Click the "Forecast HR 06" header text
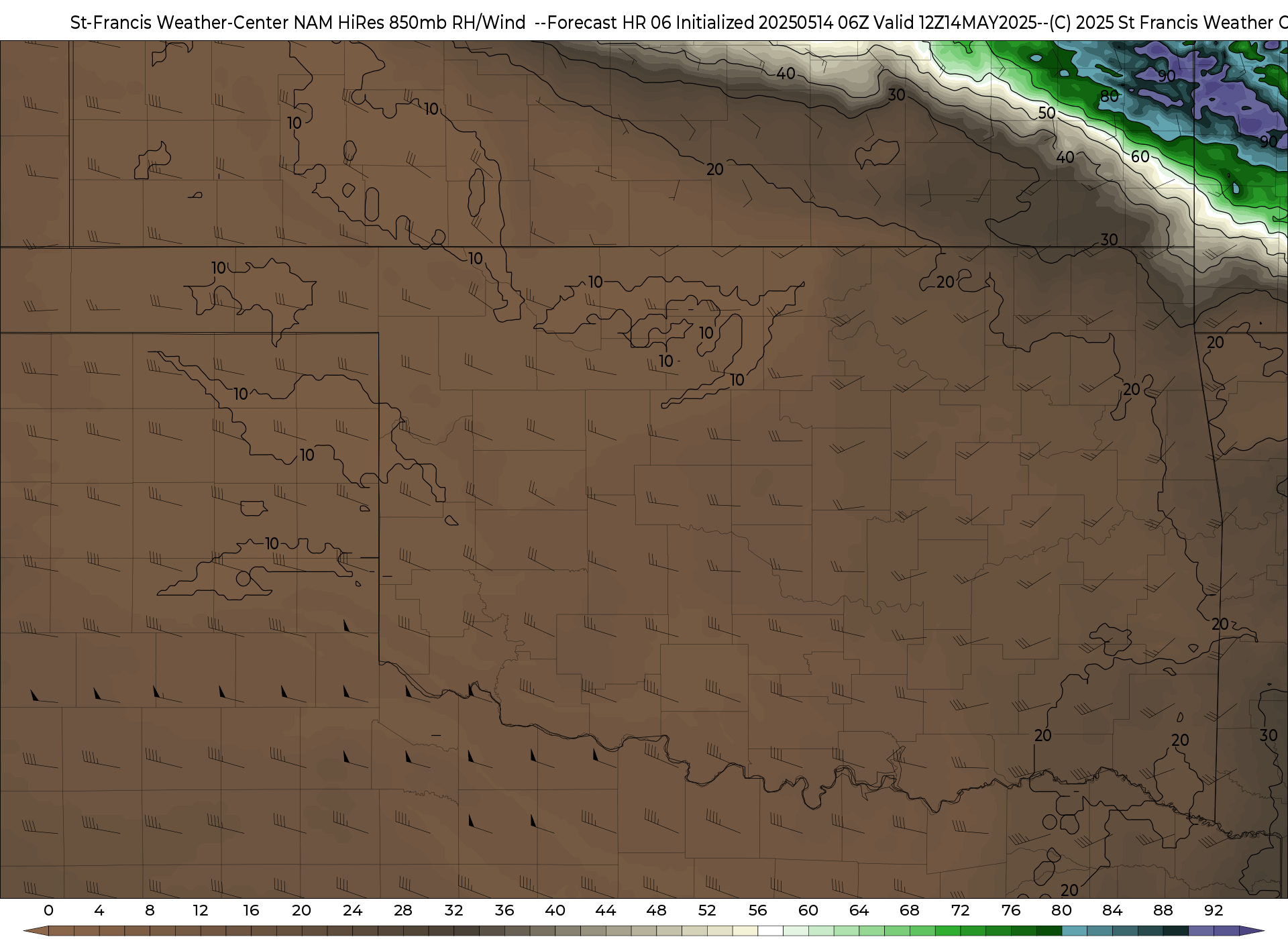The height and width of the screenshot is (939, 1288). tap(609, 23)
